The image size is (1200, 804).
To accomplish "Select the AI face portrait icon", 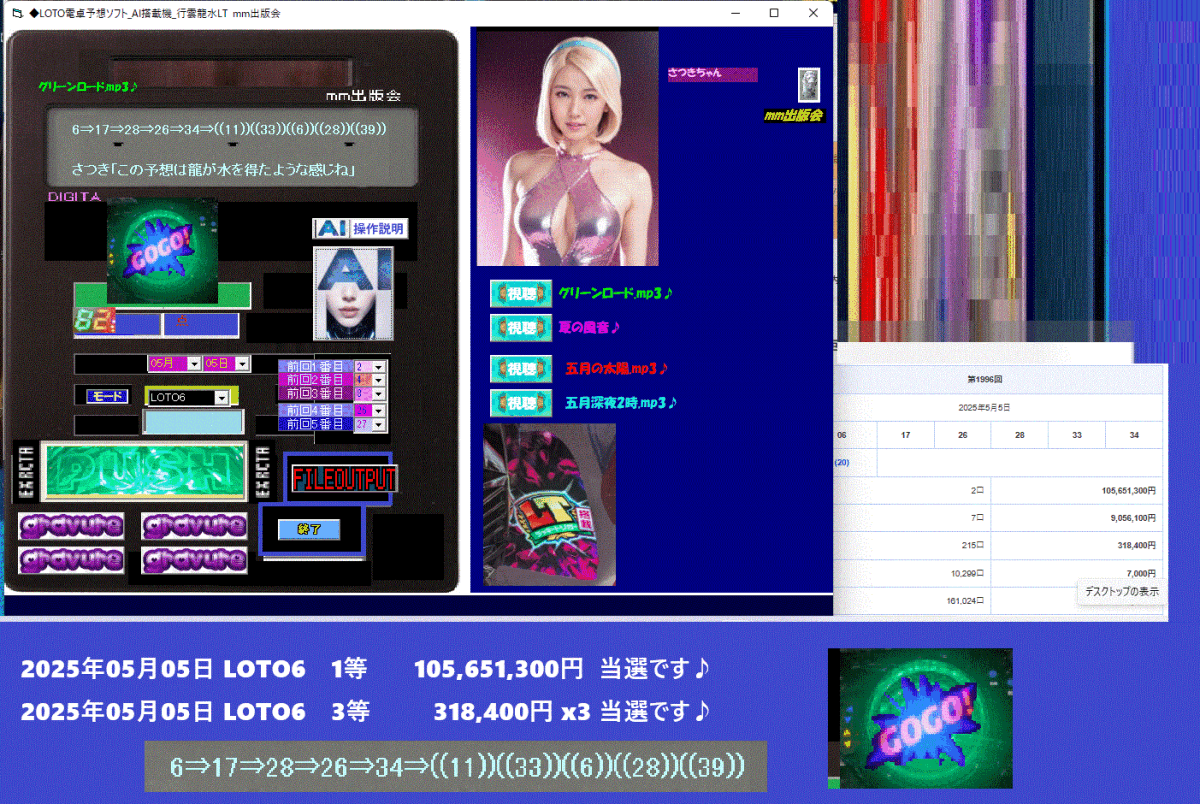I will point(352,295).
